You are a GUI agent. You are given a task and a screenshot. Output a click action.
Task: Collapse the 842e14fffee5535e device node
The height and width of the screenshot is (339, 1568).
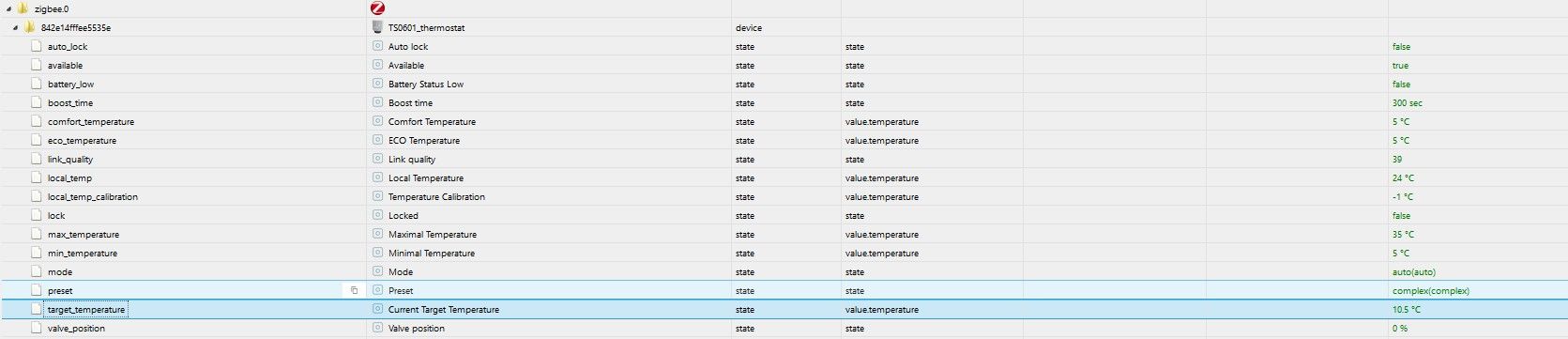16,27
